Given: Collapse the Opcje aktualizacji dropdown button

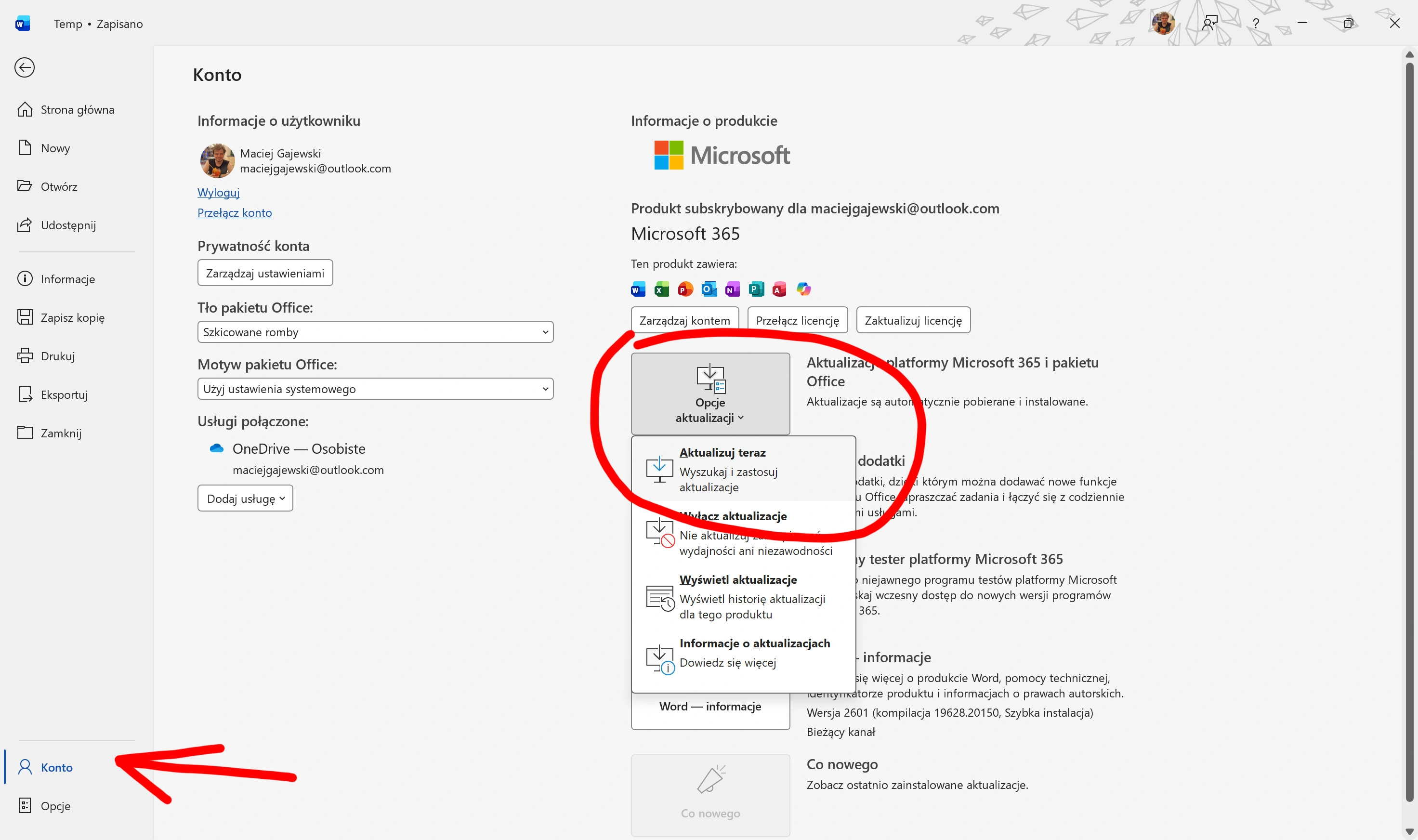Looking at the screenshot, I should click(710, 394).
